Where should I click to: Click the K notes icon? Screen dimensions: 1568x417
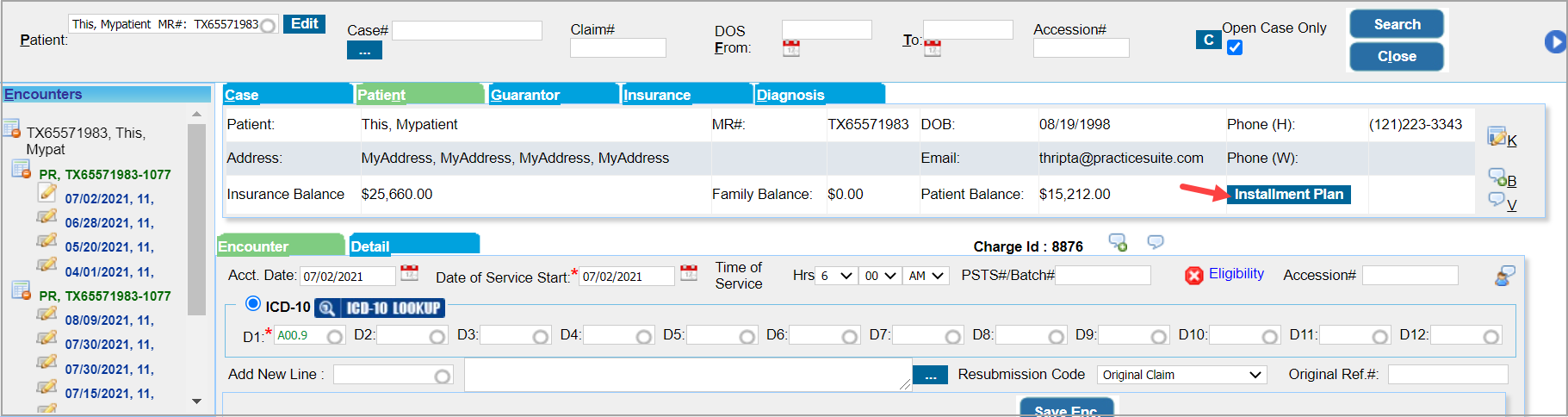point(1497,135)
